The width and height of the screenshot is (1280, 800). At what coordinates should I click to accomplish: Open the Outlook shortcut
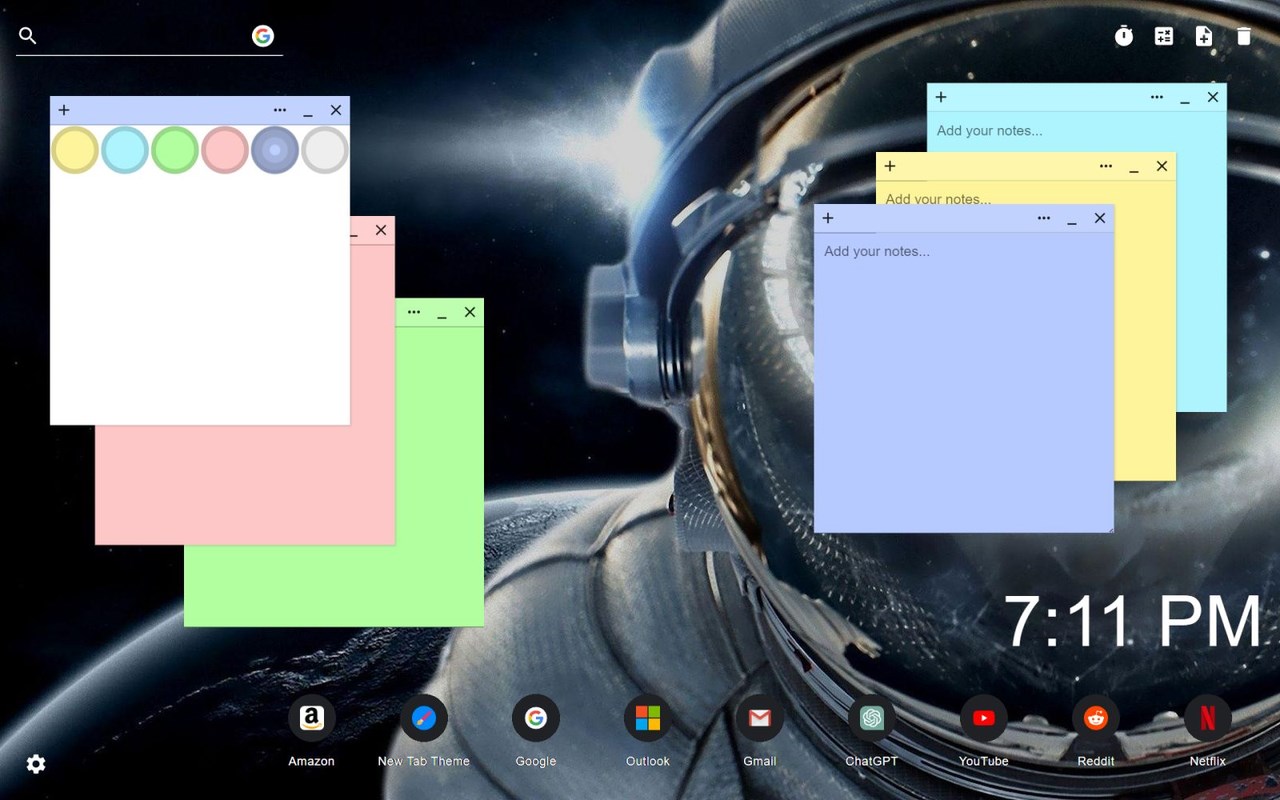(x=648, y=718)
